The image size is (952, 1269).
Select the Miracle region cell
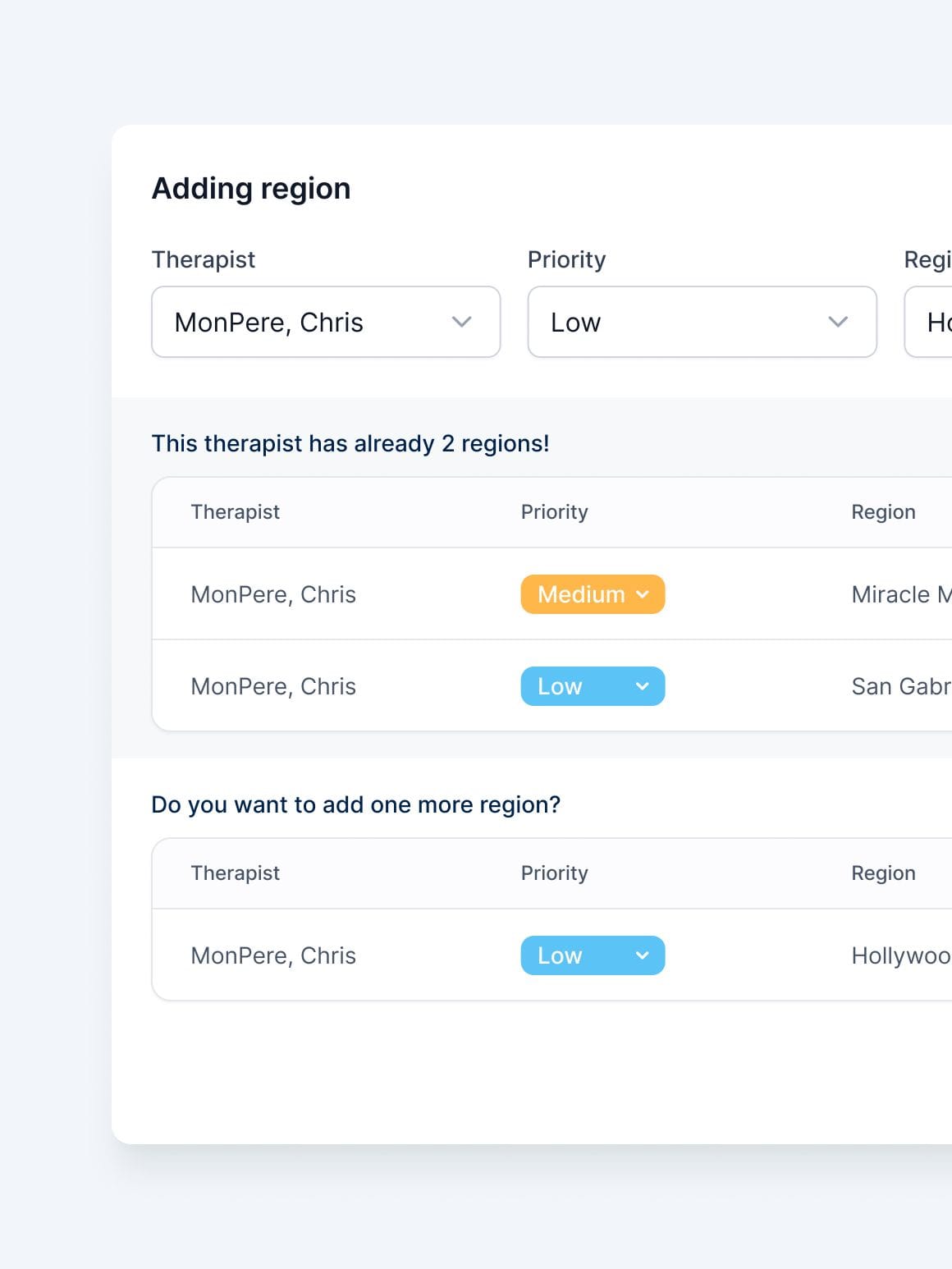[x=900, y=594]
